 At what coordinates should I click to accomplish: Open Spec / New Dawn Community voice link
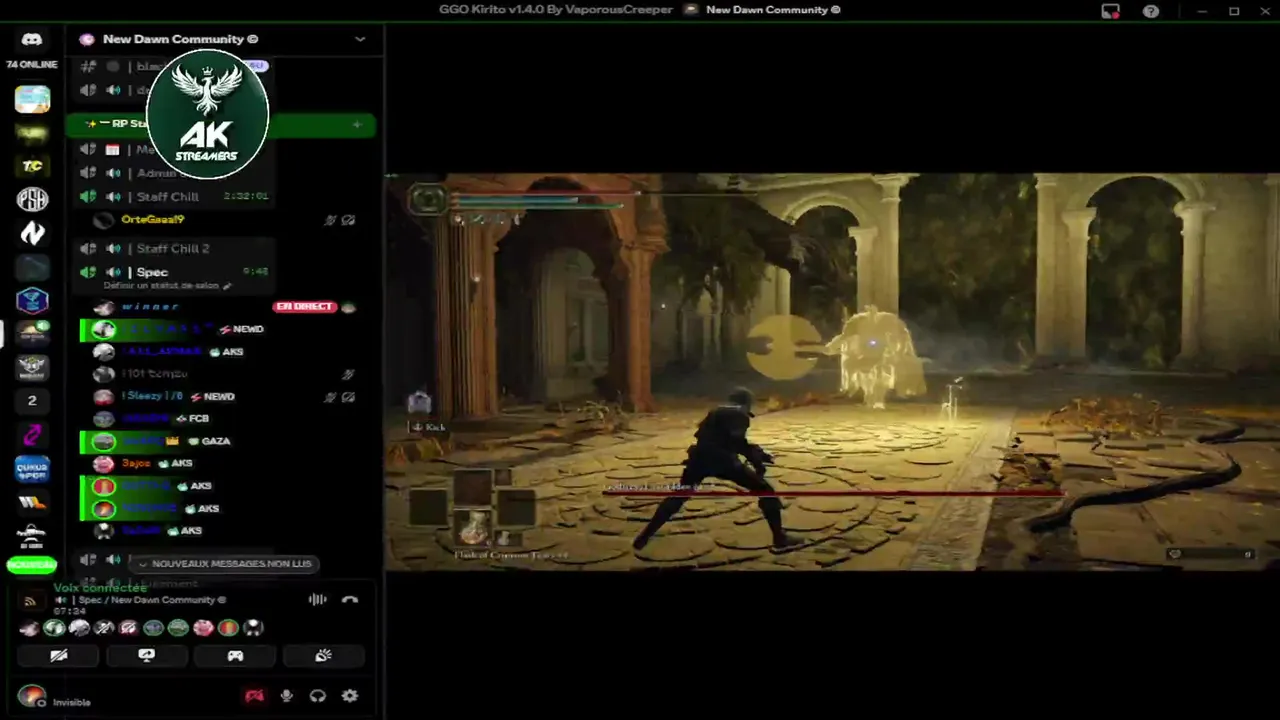140,600
